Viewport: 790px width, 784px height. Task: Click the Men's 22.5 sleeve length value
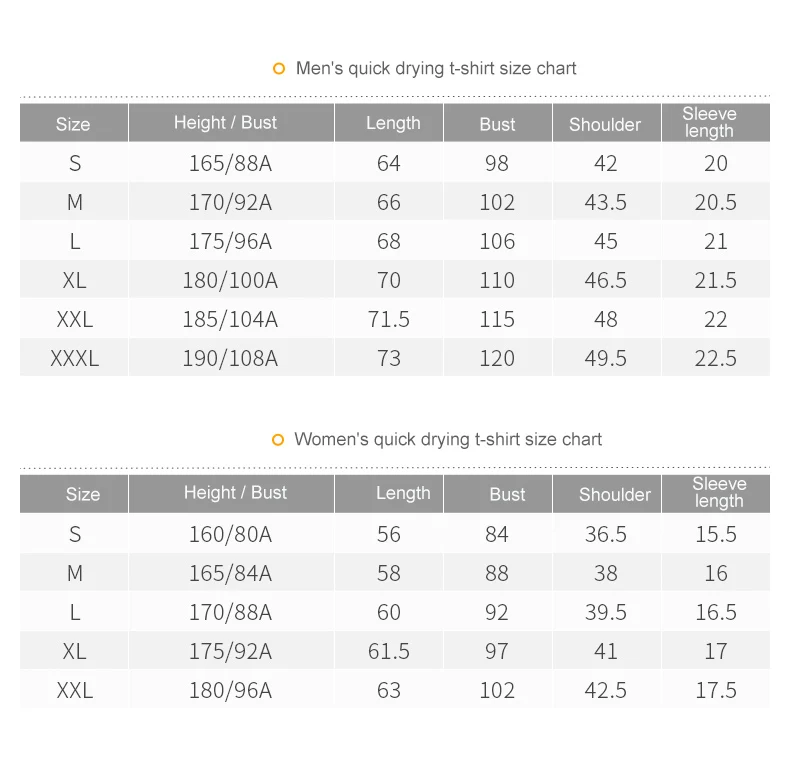coord(715,358)
